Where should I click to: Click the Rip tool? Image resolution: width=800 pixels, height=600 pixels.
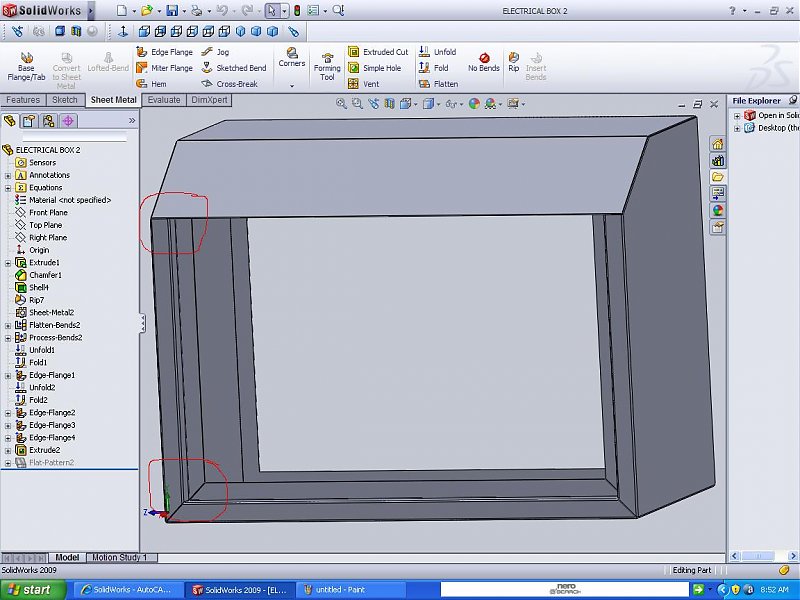[513, 63]
